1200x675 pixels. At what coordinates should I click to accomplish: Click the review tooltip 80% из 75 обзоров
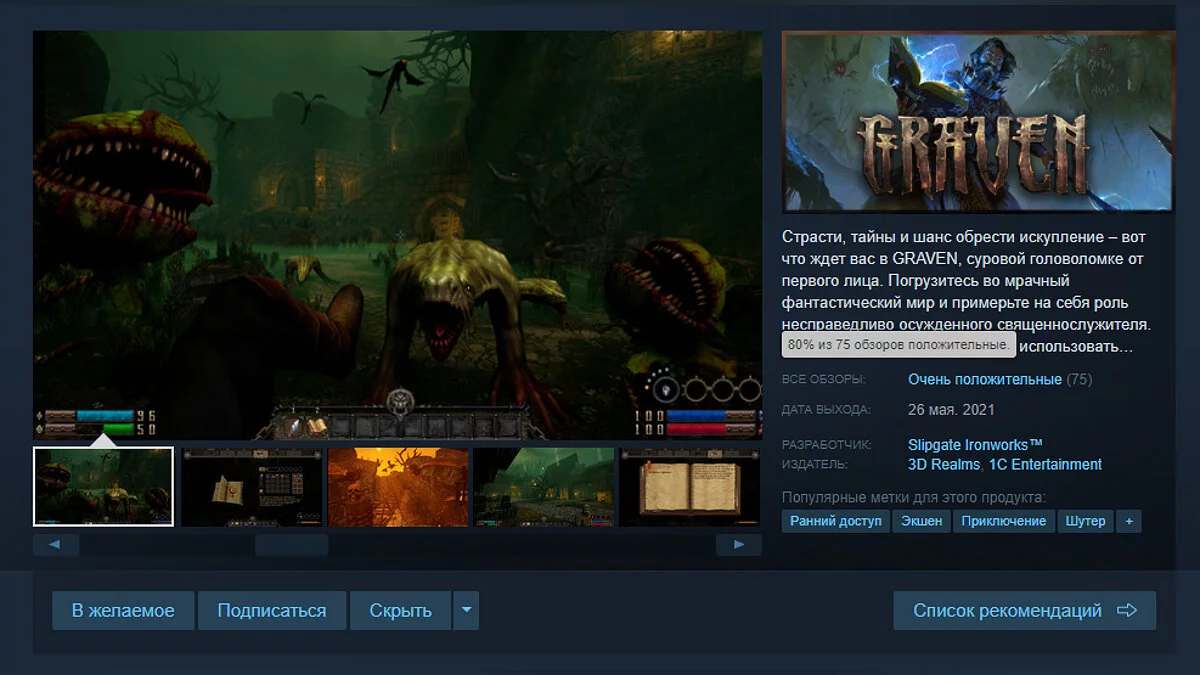click(x=899, y=344)
